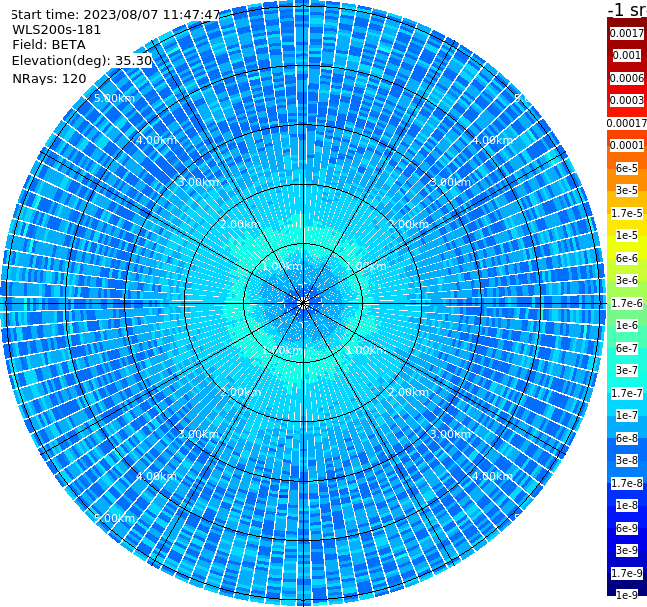The width and height of the screenshot is (647, 607).
Task: Click the colorbar value '0.001'
Action: click(x=627, y=55)
